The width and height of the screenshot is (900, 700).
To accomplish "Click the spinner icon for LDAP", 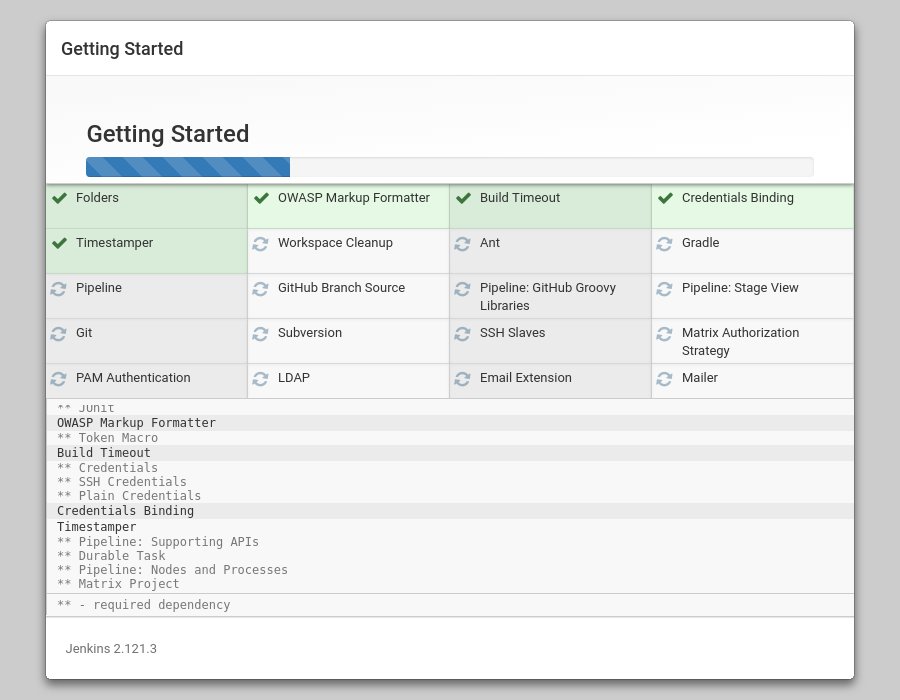I will [260, 379].
